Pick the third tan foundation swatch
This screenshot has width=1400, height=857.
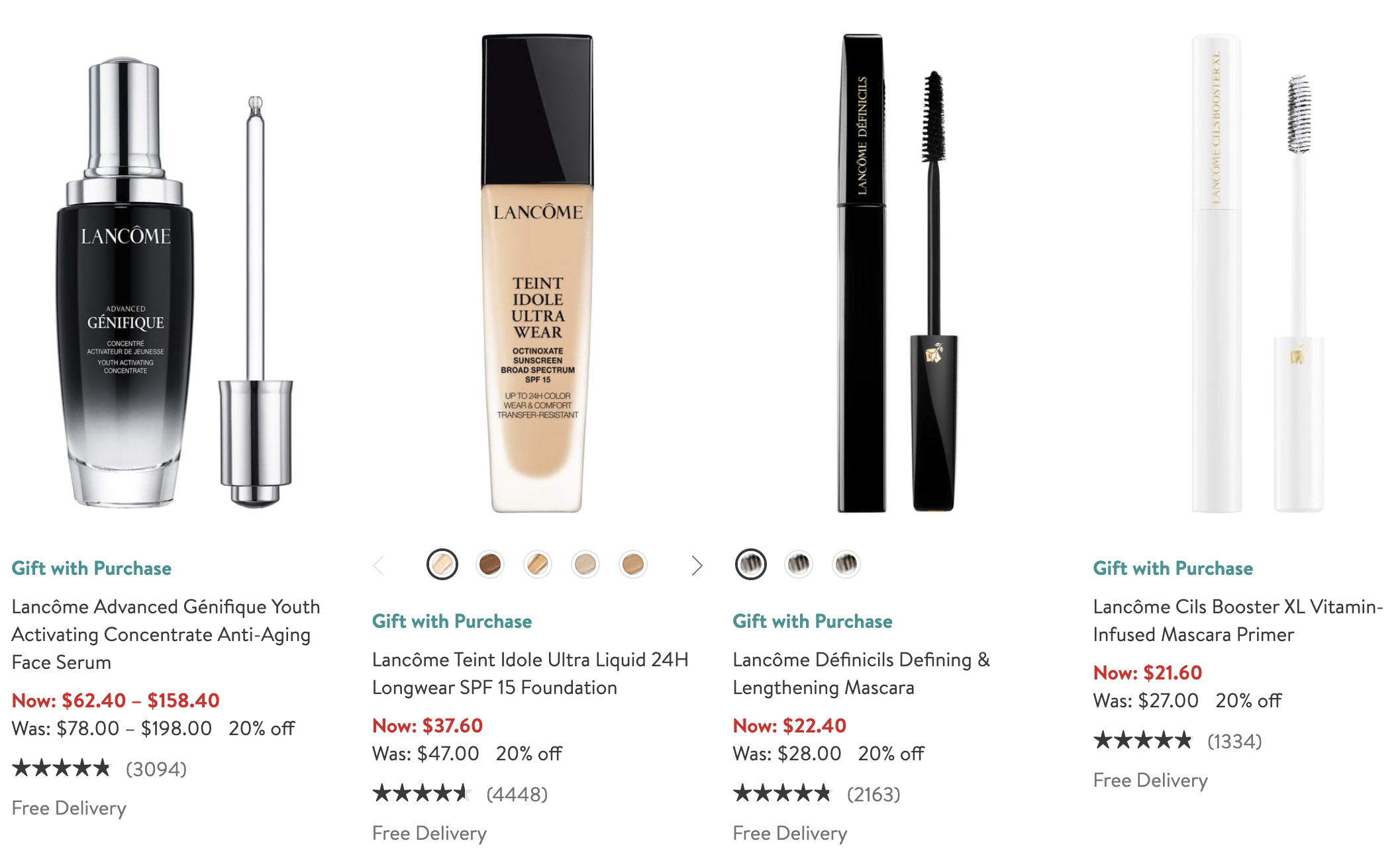(x=538, y=564)
